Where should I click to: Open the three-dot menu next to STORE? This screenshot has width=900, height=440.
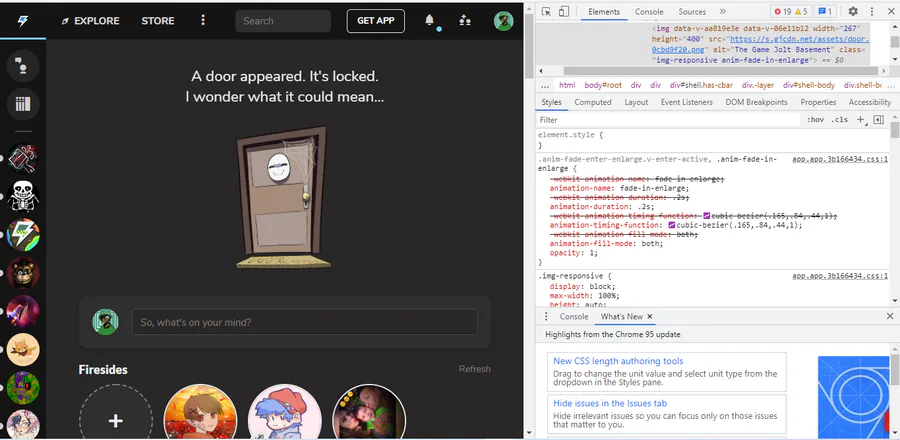click(203, 21)
